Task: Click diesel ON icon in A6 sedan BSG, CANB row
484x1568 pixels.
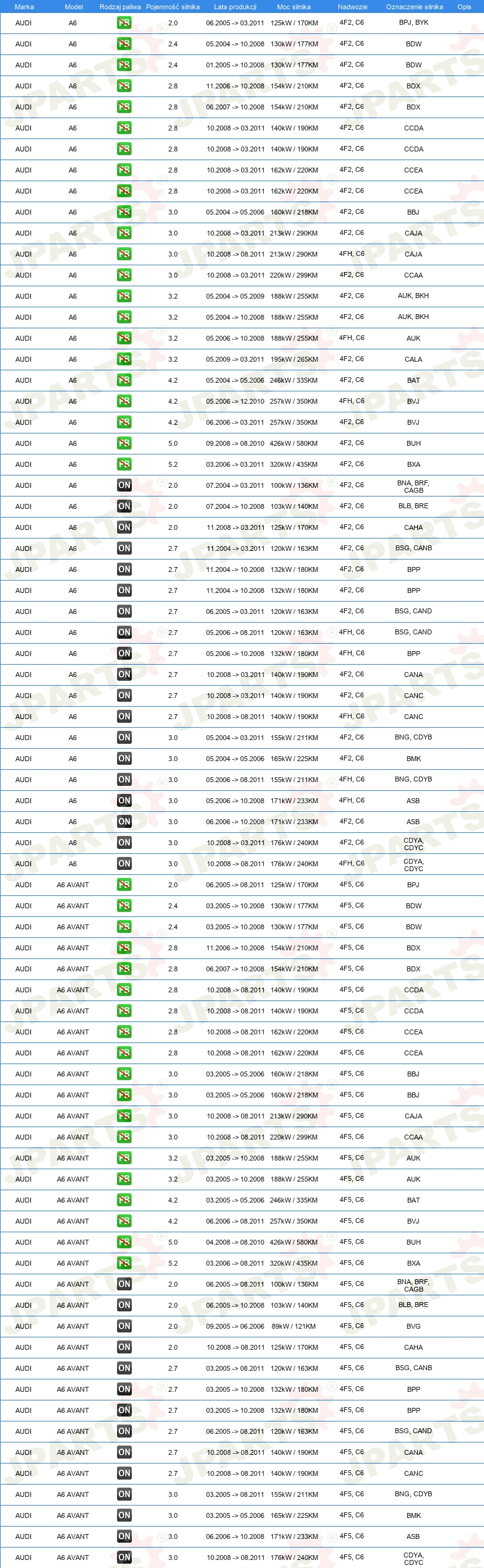Action: (x=124, y=548)
